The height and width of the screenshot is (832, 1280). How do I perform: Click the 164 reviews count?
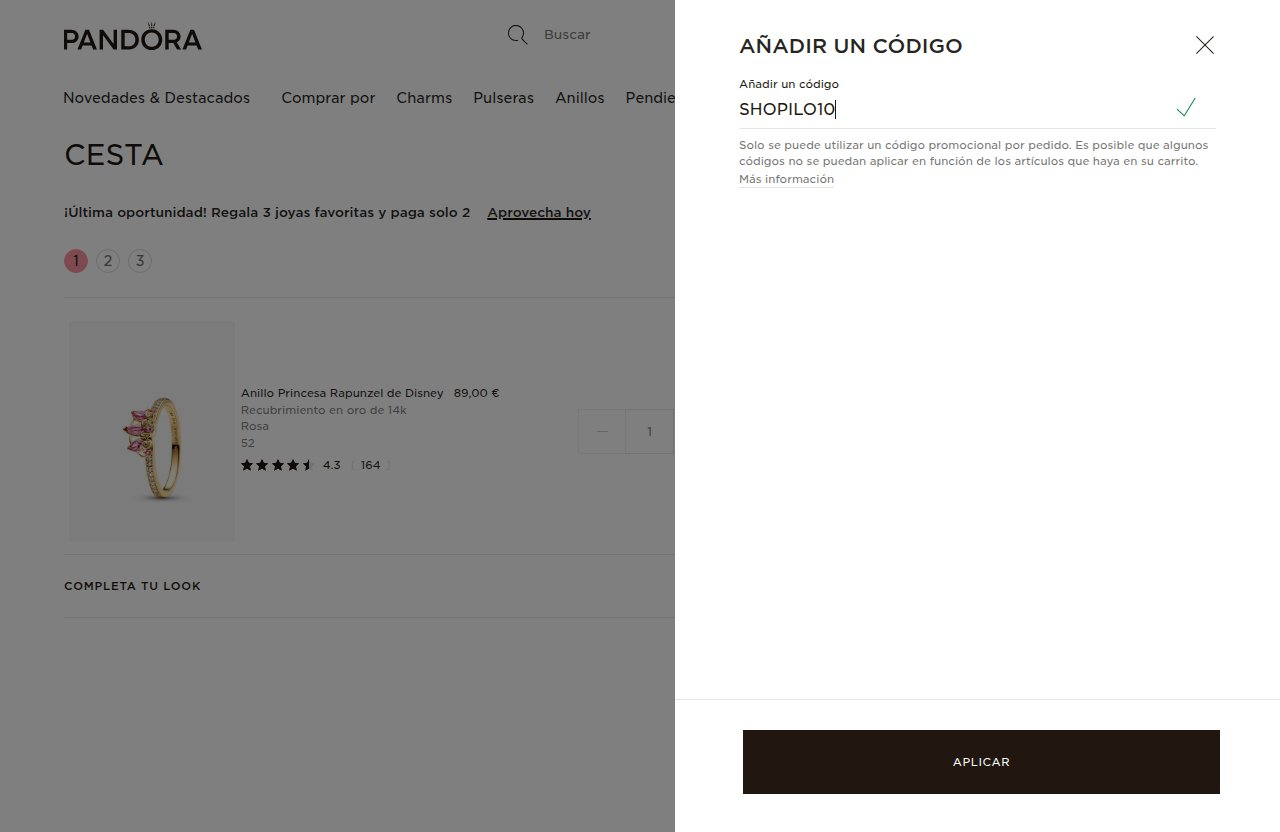tap(370, 465)
